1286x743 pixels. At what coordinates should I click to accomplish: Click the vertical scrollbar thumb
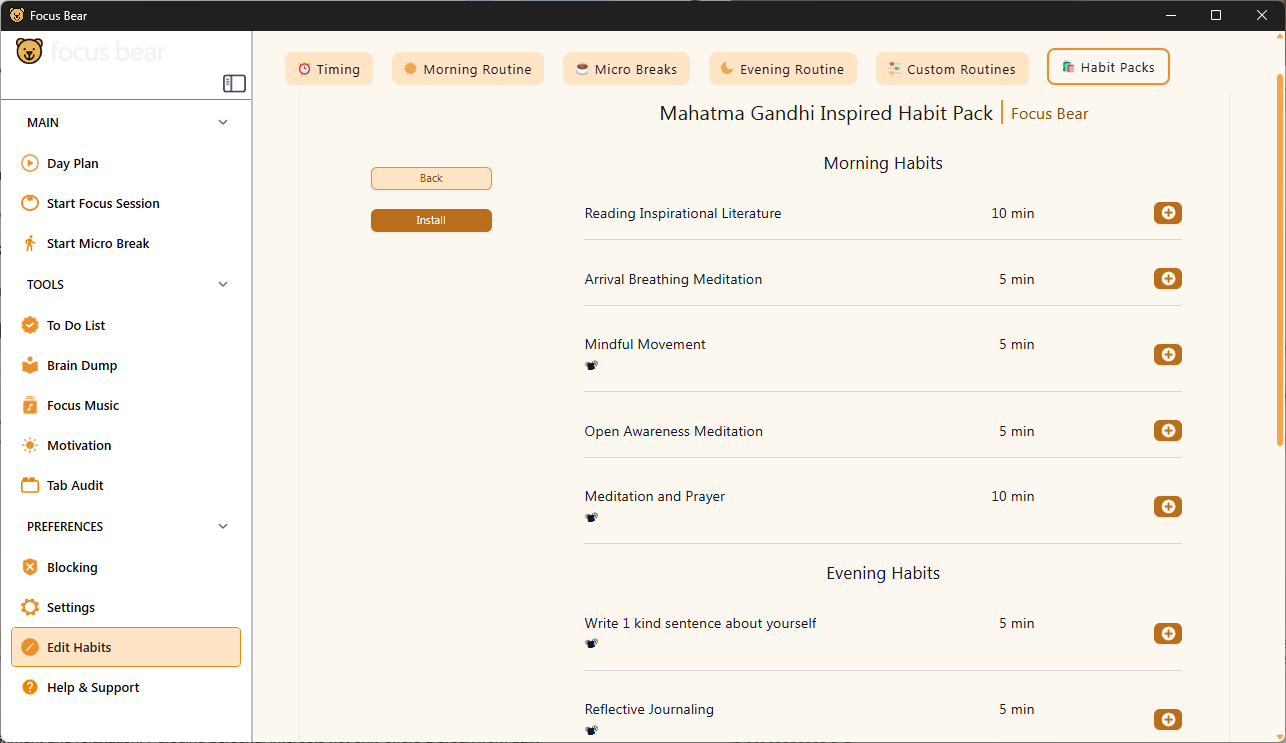point(1280,260)
